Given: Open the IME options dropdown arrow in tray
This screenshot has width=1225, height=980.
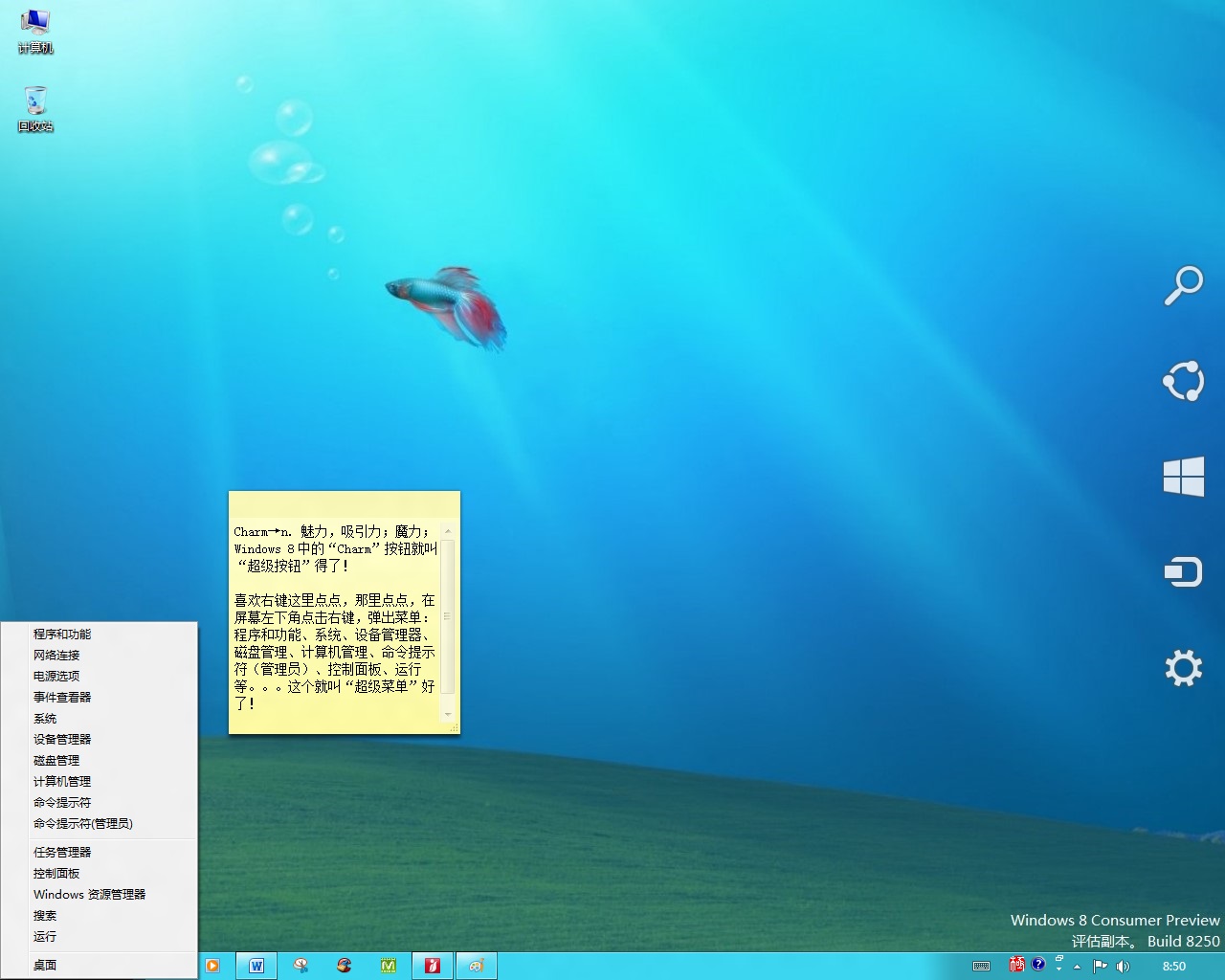Looking at the screenshot, I should coord(1060,971).
